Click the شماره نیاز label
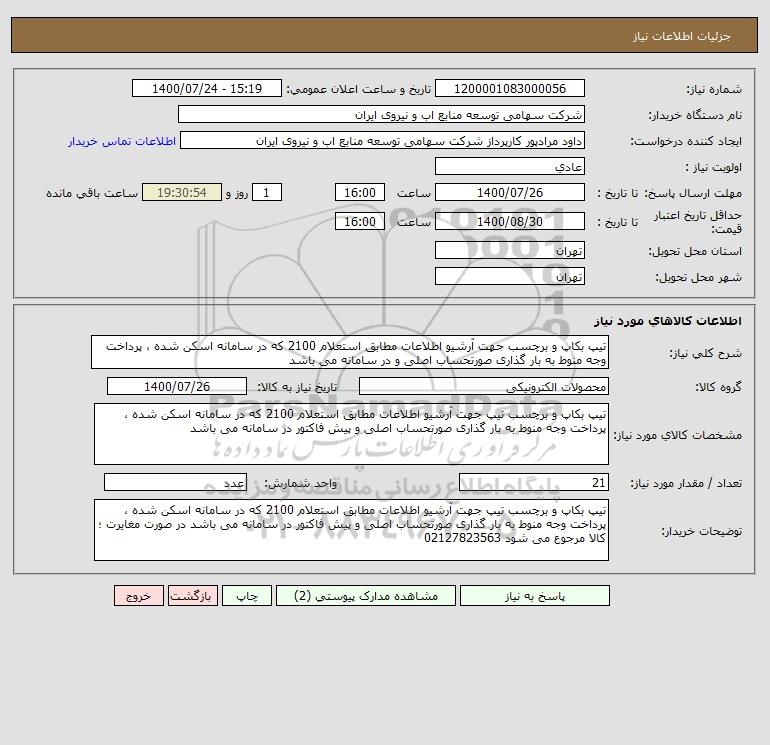This screenshot has width=770, height=745. 714,89
